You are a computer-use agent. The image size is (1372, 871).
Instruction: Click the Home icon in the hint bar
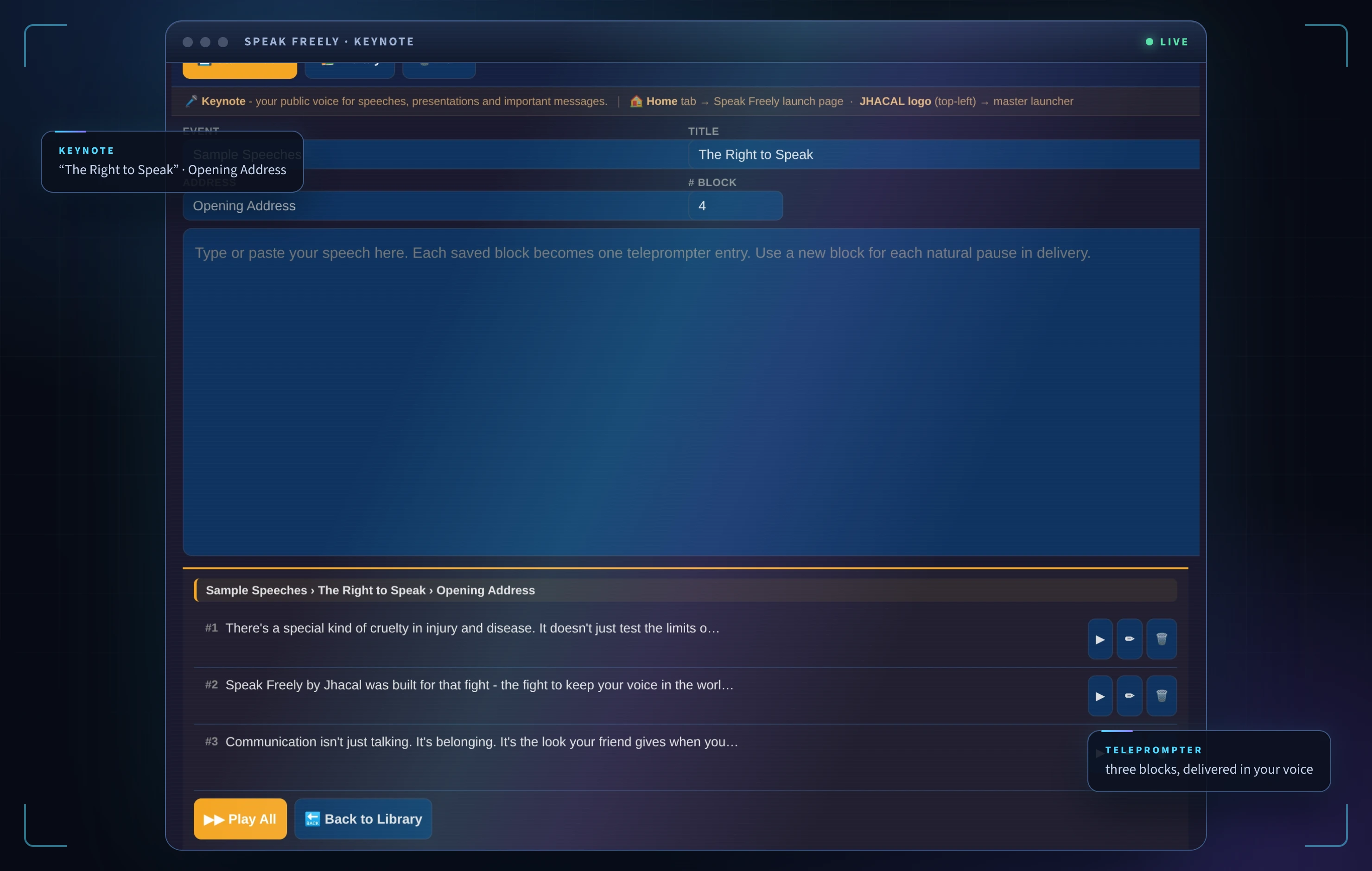[636, 101]
